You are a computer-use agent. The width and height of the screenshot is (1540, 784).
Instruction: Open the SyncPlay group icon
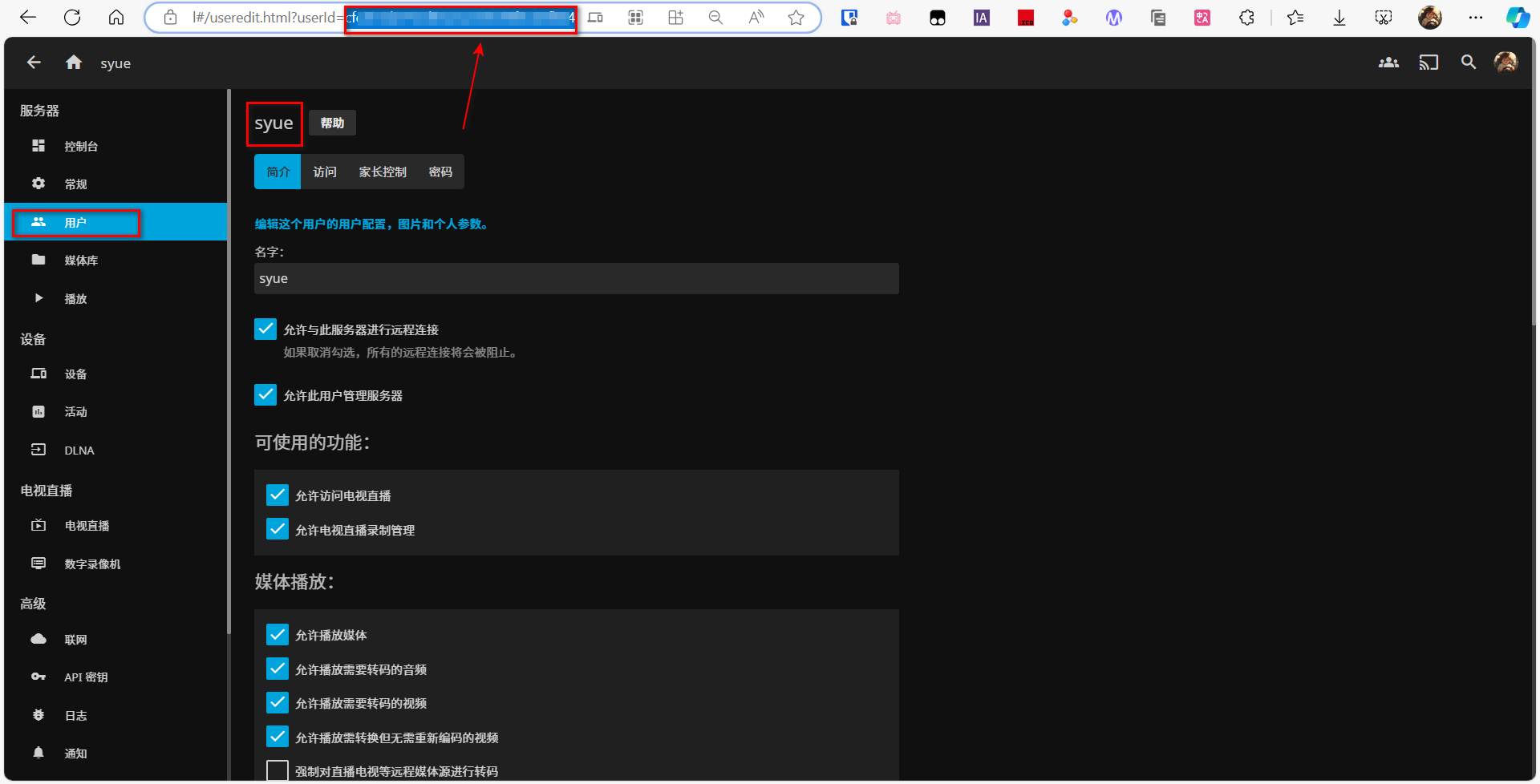[x=1388, y=63]
